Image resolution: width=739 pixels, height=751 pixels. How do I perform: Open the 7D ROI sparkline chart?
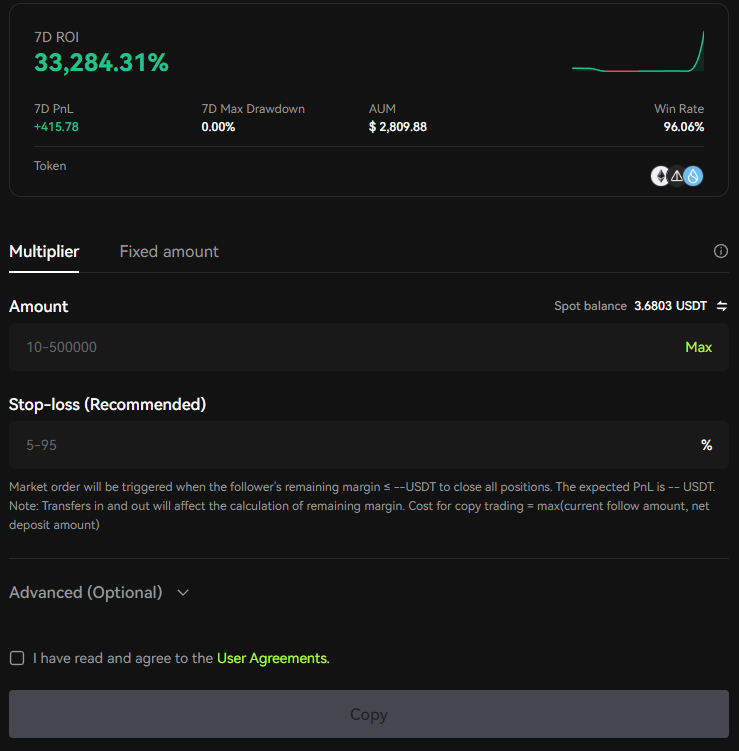coord(638,51)
